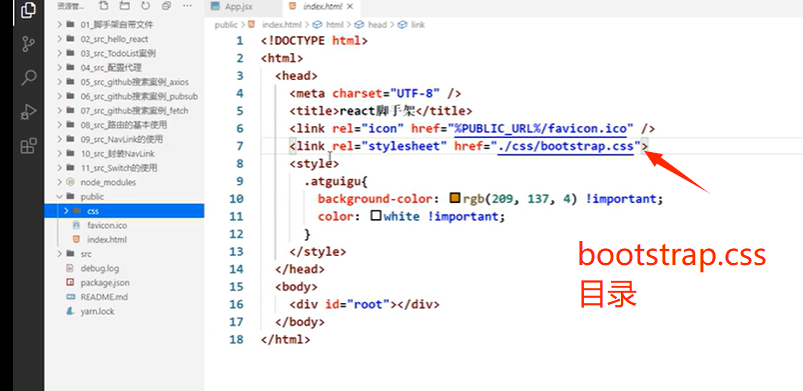Click the New Folder icon in explorer header
Viewport: 803px width, 391px height.
124,6
